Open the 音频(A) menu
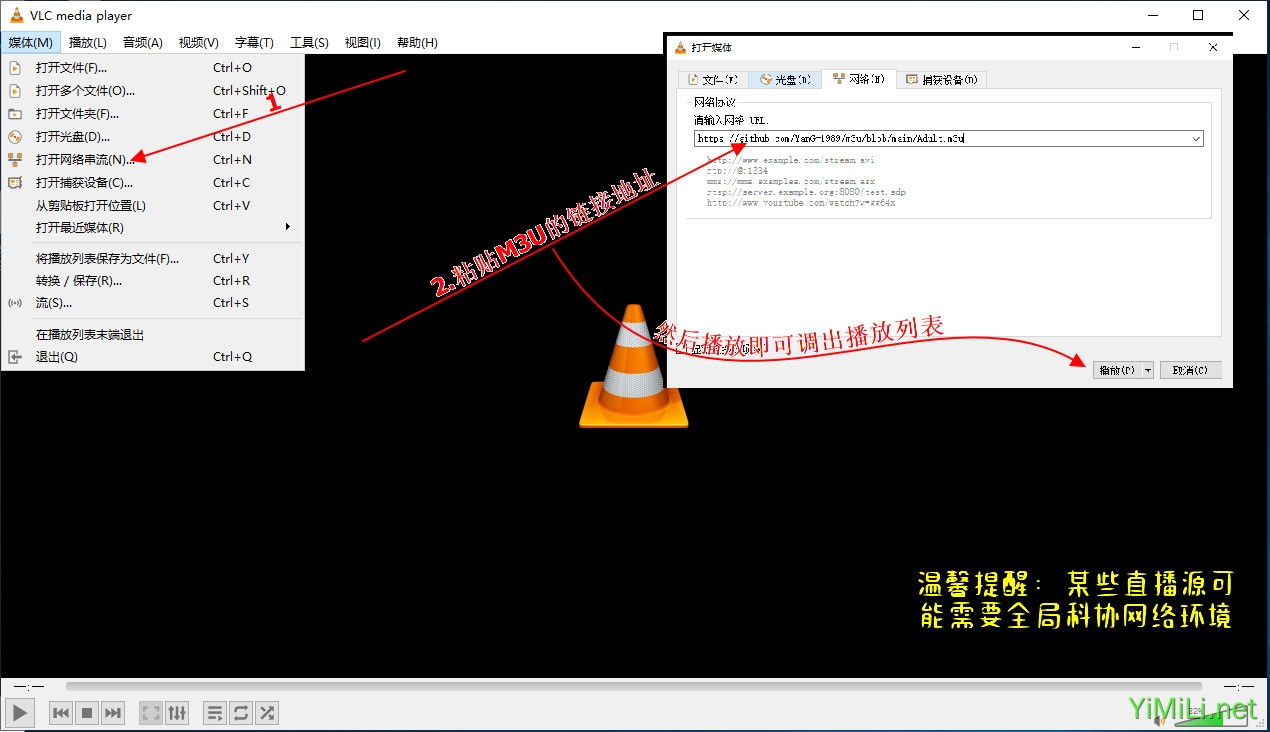This screenshot has width=1270, height=732. coord(143,42)
